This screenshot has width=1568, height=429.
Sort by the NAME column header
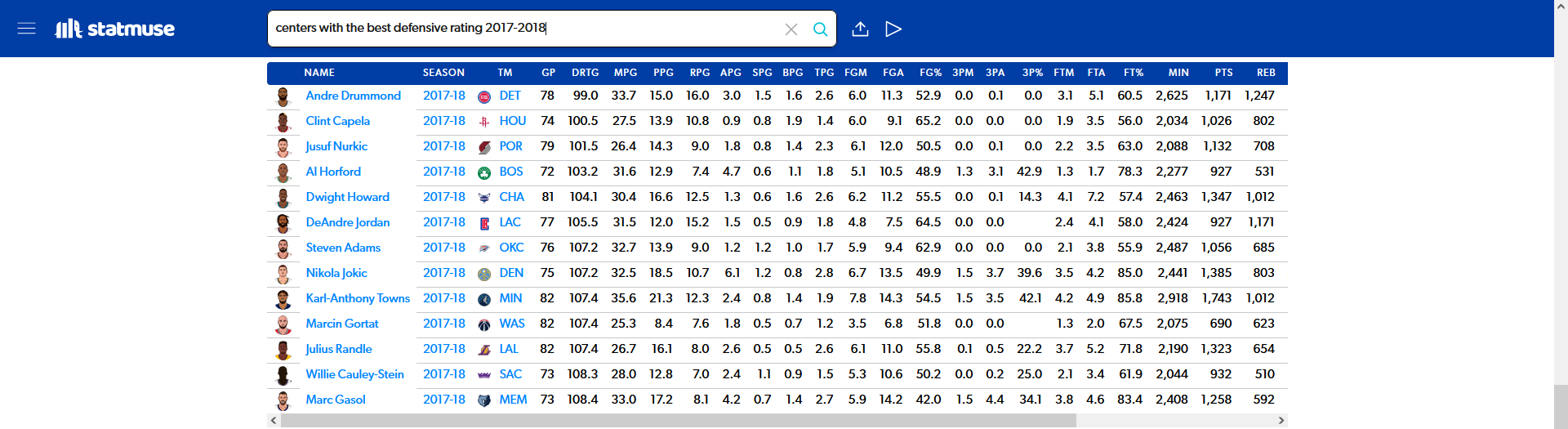click(319, 73)
